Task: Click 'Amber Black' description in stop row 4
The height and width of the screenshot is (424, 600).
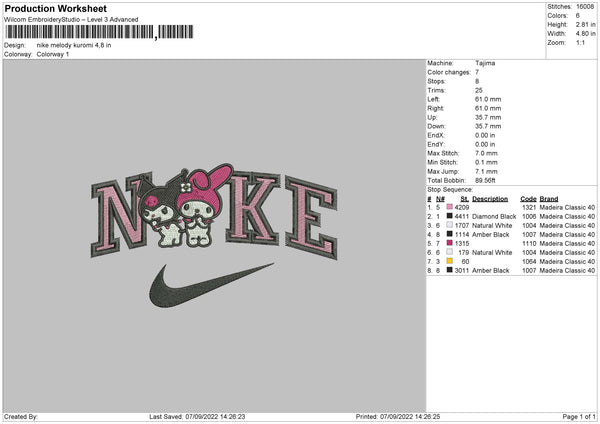Action: click(x=491, y=234)
